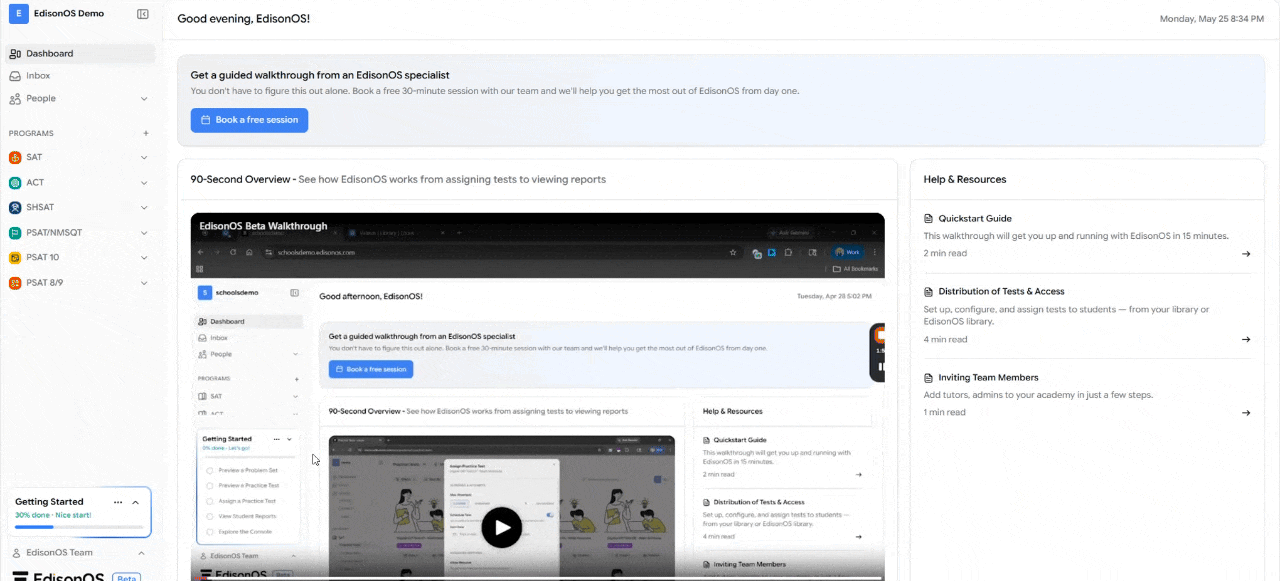Click "2 min read" under Quickstart Guide
The image size is (1280, 581).
pos(945,254)
